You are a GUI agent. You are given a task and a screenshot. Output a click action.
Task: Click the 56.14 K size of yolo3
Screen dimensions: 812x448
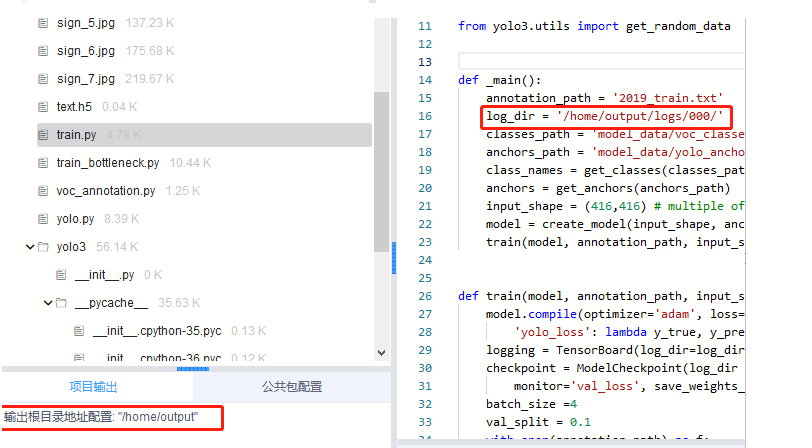tap(117, 247)
